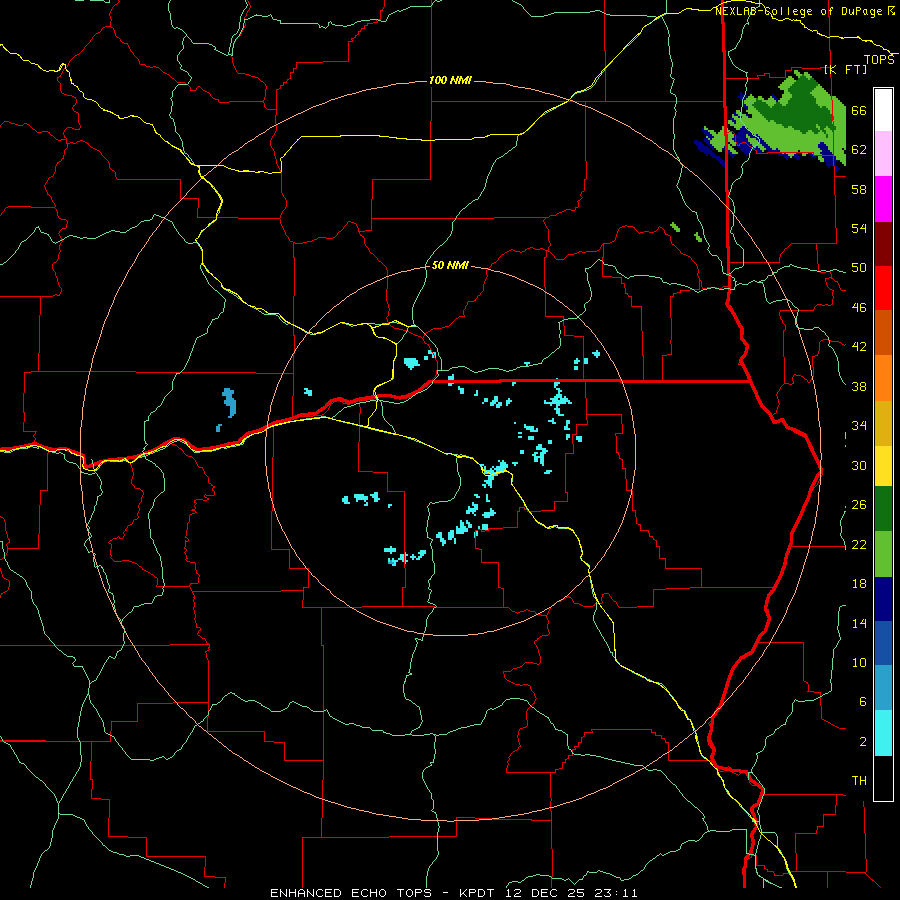The image size is (900, 900).
Task: Select the magenta swatch in the tops legend
Action: [x=883, y=199]
